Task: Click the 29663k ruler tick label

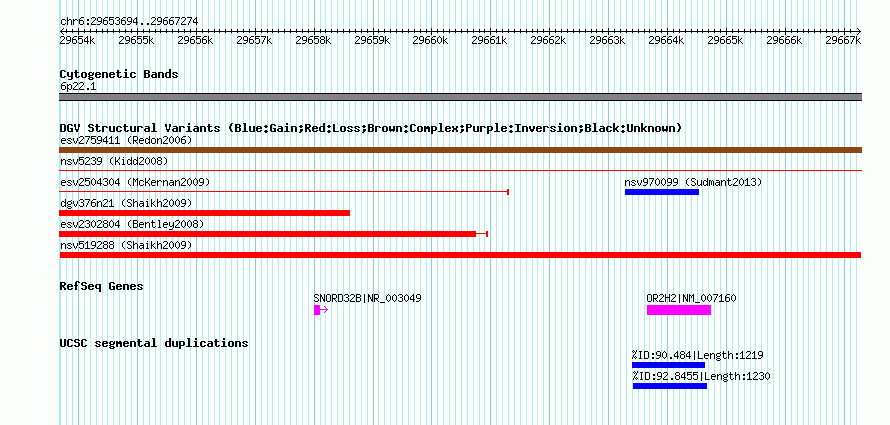Action: pos(607,40)
